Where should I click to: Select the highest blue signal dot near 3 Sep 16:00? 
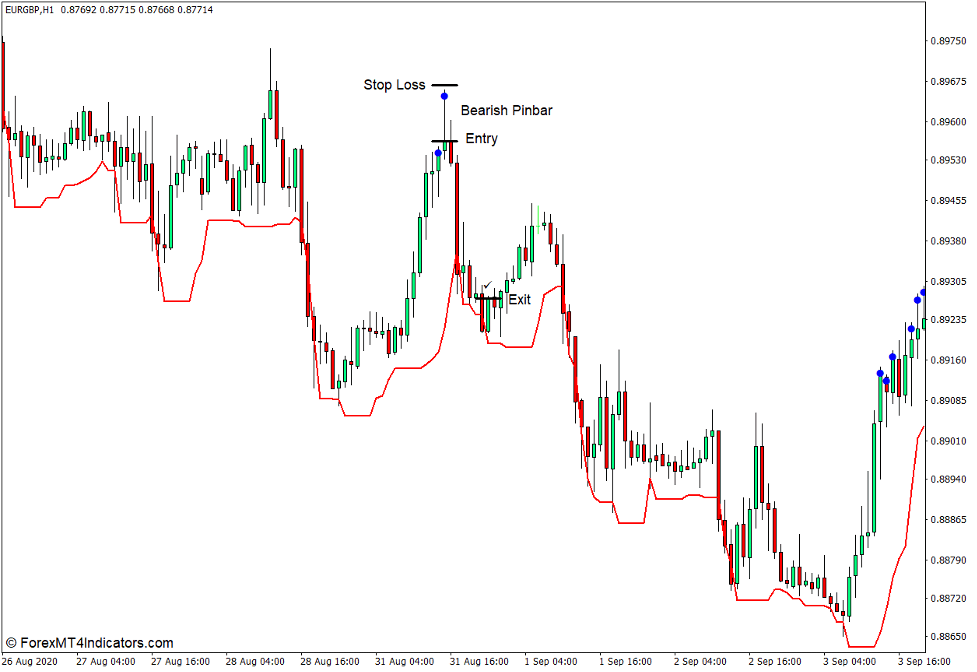pos(922,292)
